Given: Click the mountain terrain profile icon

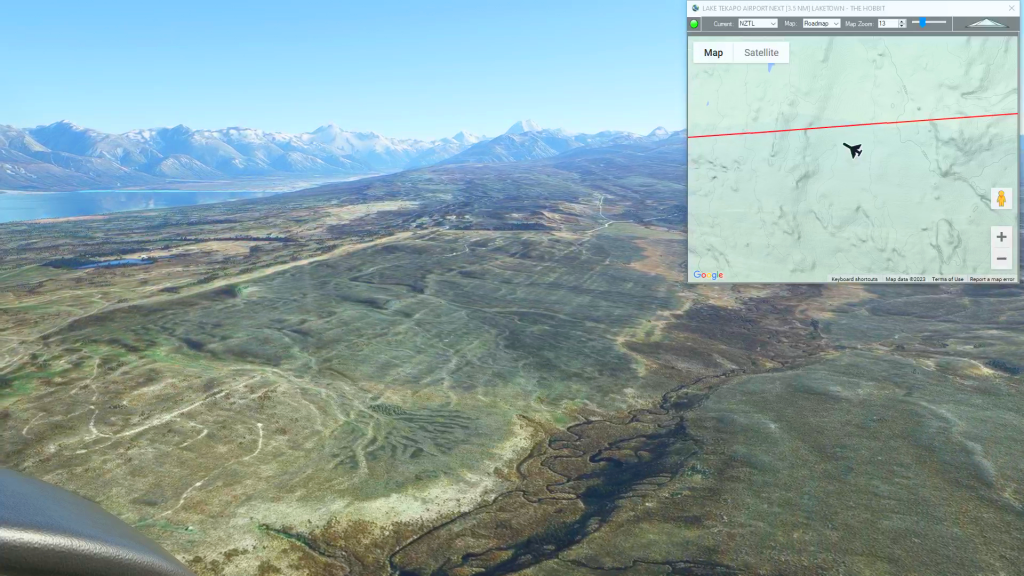Looking at the screenshot, I should point(988,23).
